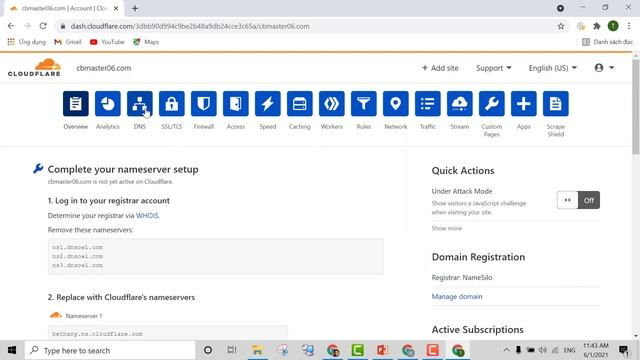Open the English (US) language dropdown
Screen dimensions: 640x360
[553, 68]
